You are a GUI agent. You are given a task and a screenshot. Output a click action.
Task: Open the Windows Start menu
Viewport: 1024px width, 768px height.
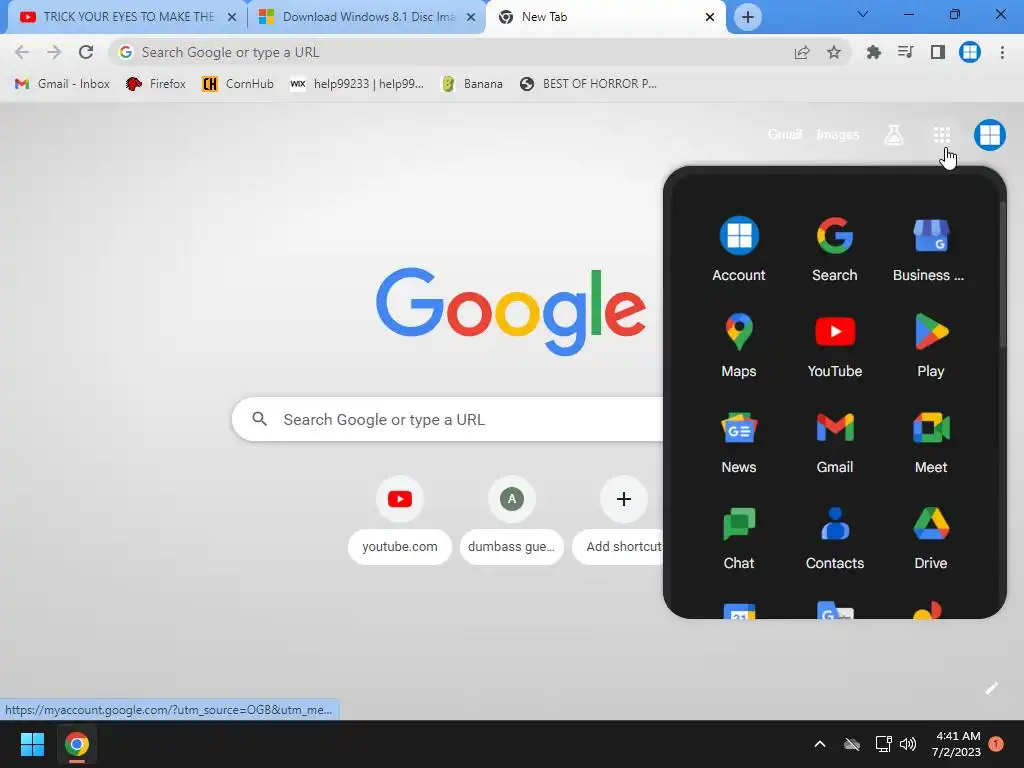click(32, 744)
